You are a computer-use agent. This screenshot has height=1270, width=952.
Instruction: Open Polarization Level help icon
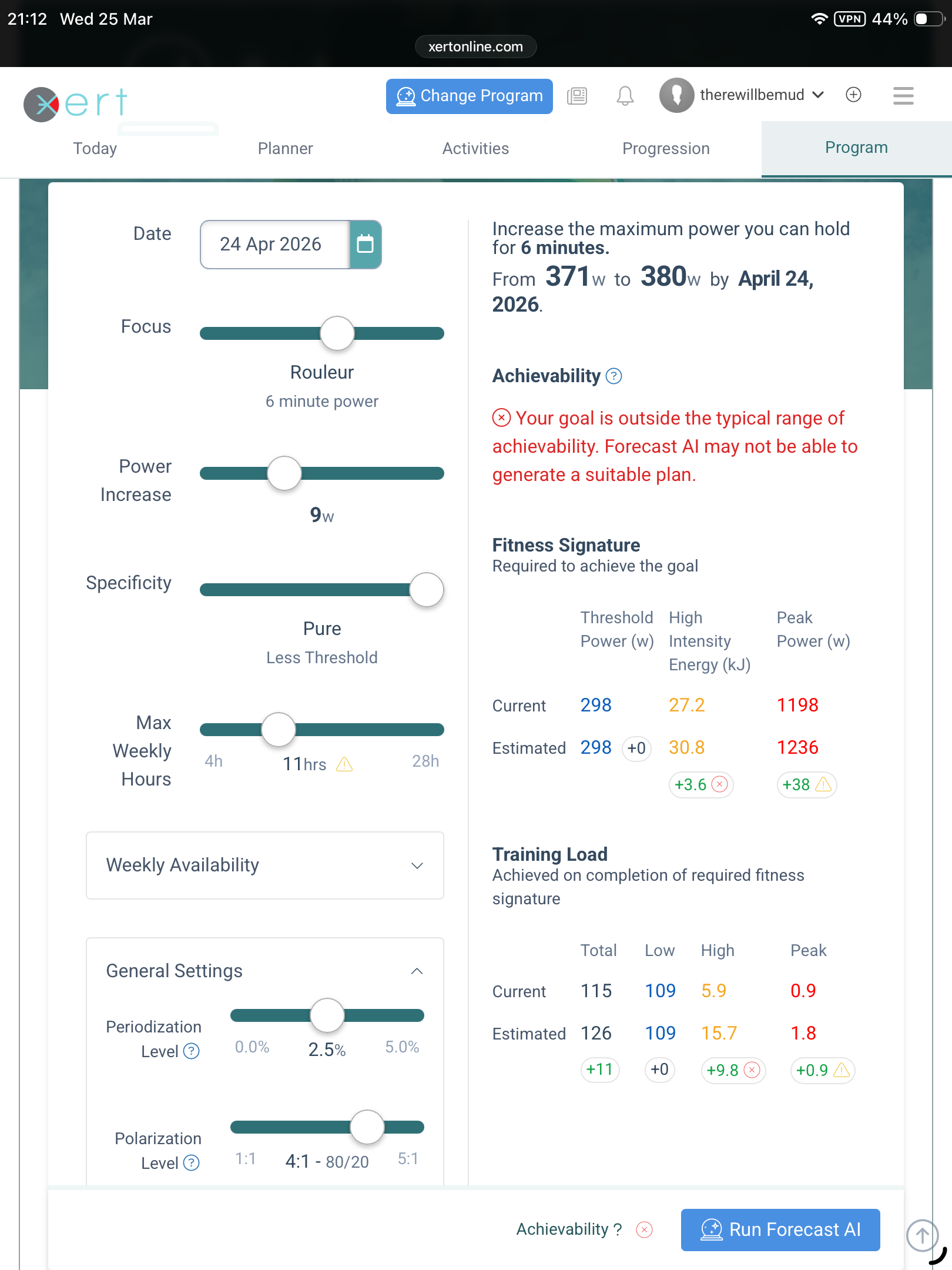tap(192, 1163)
